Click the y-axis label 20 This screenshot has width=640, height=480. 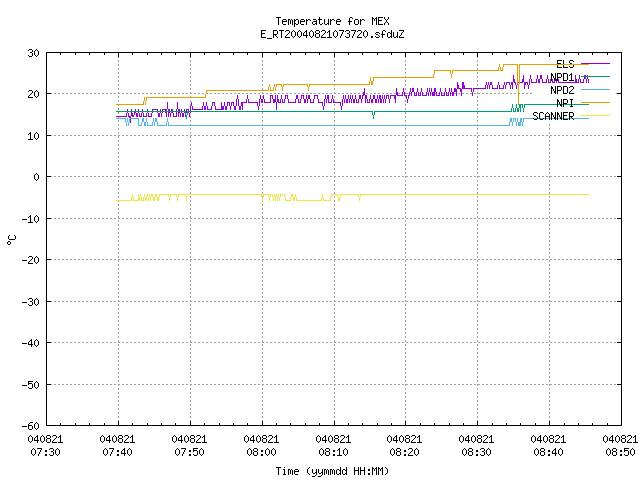coord(33,94)
